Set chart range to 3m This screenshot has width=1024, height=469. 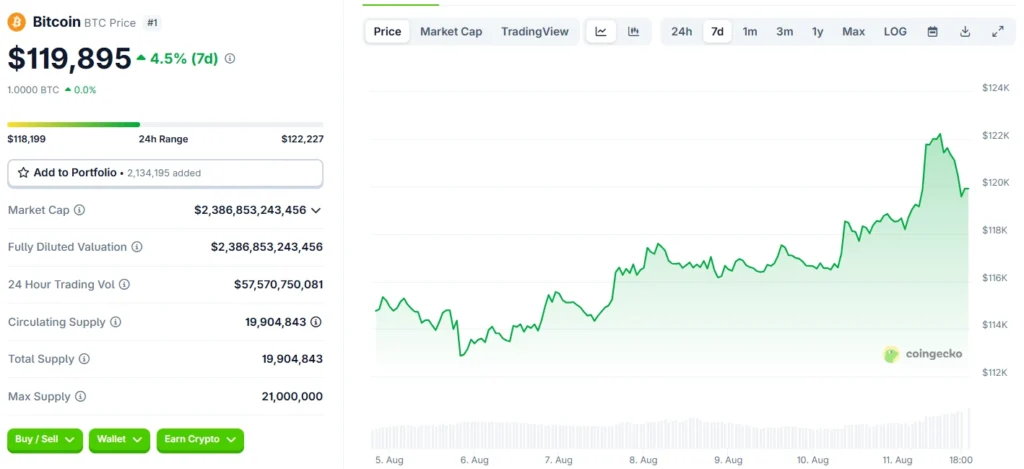(784, 31)
